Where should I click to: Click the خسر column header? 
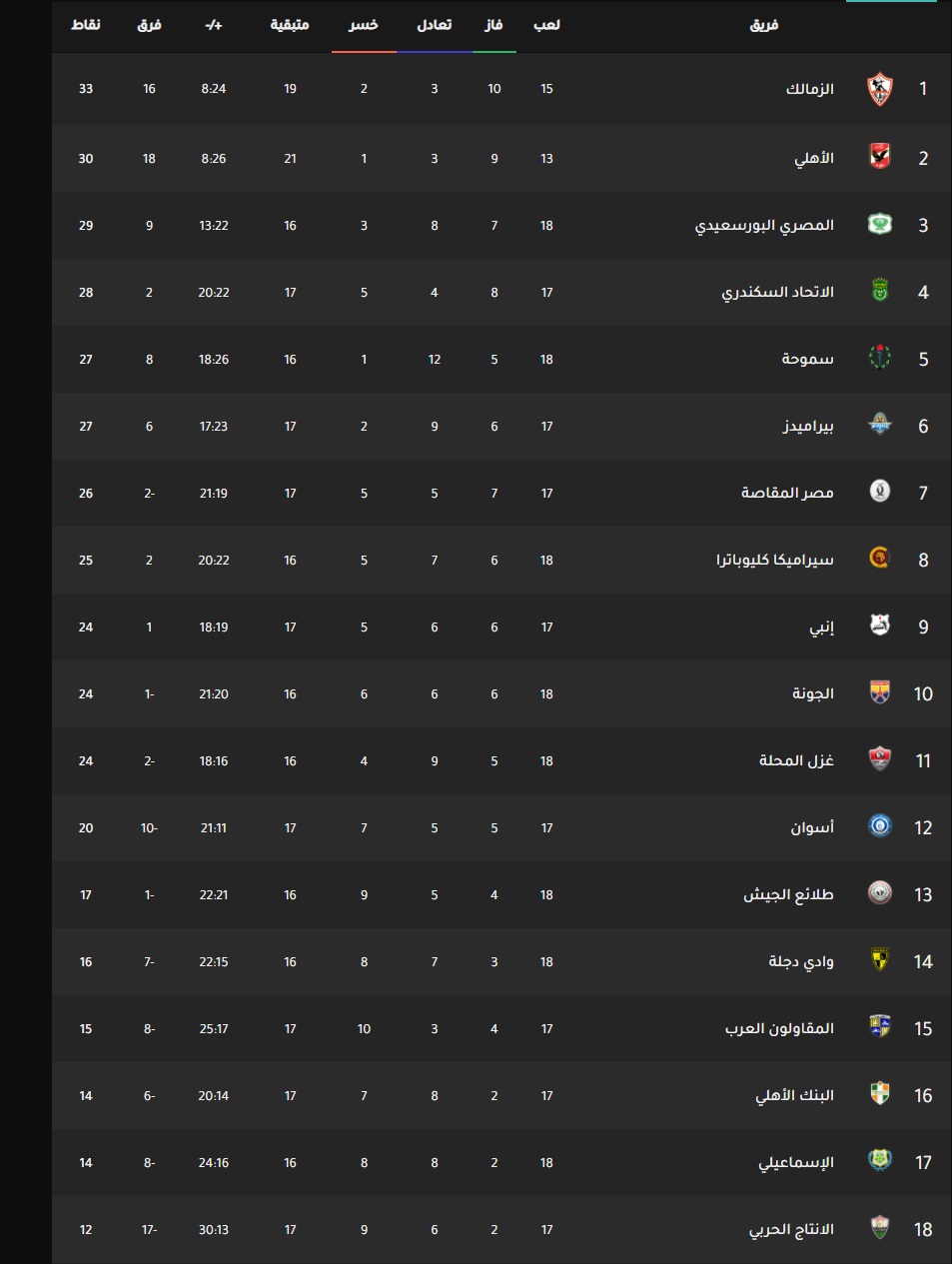click(x=364, y=25)
